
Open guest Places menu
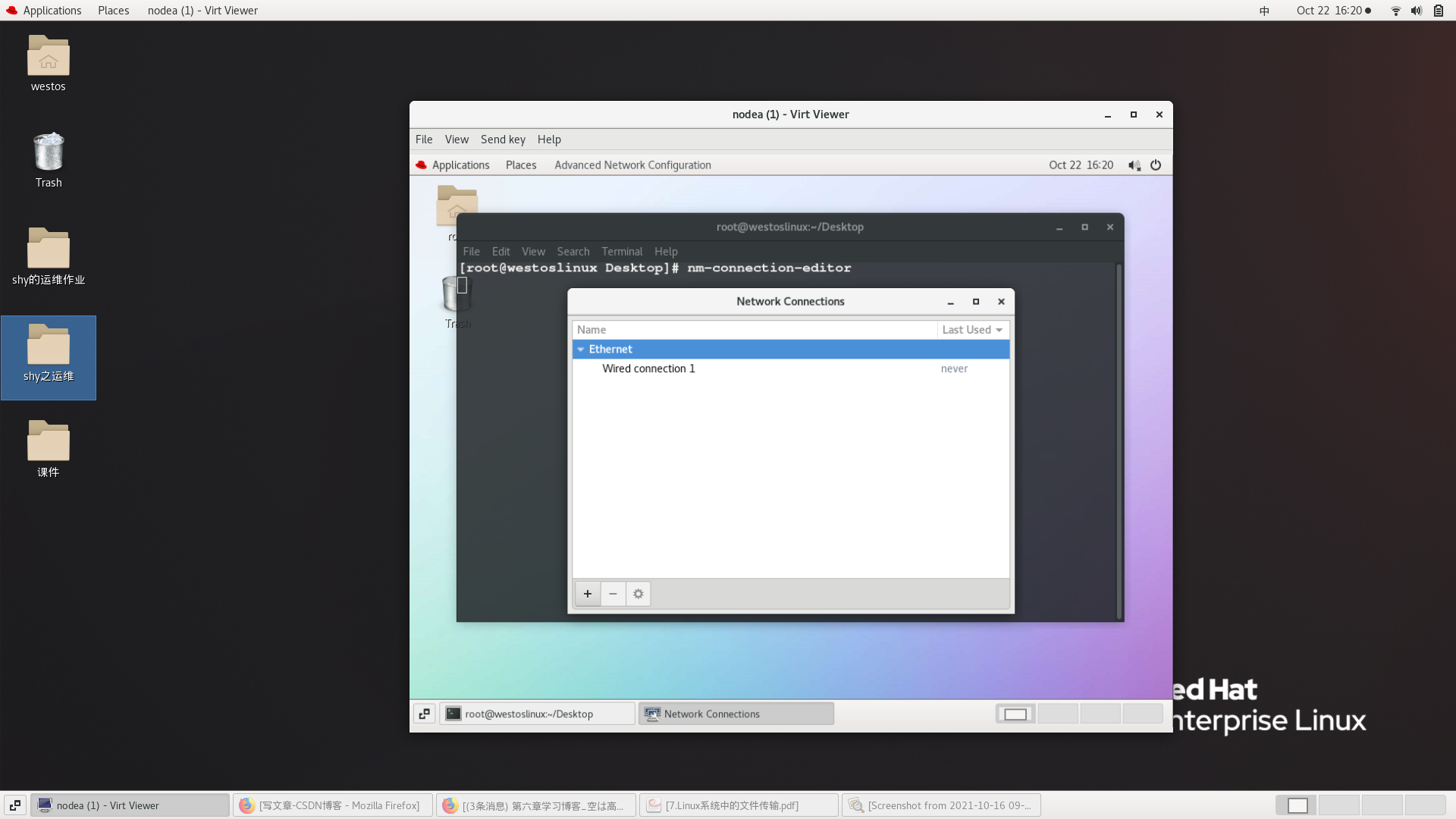point(521,165)
